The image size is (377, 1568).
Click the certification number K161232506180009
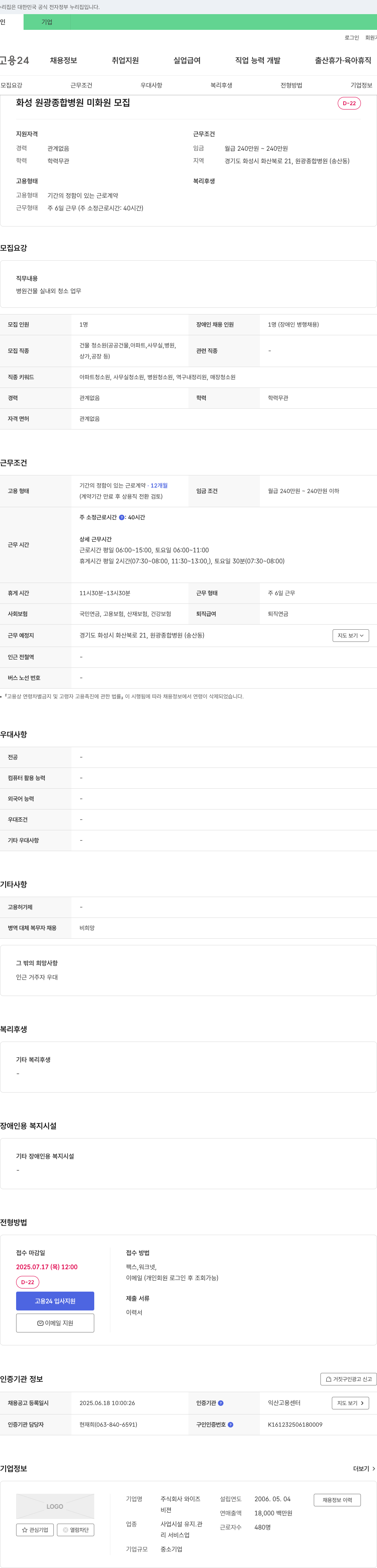pyautogui.click(x=295, y=1424)
